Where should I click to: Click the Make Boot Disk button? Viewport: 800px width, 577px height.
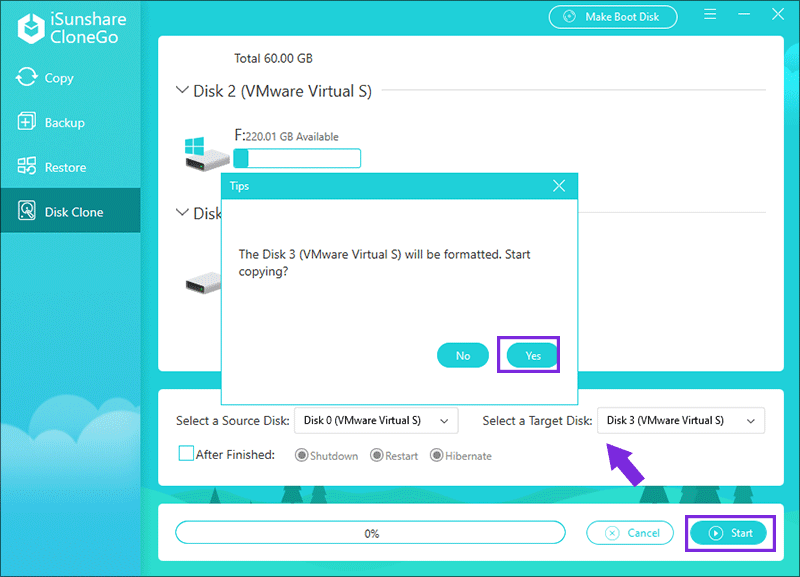[x=612, y=17]
